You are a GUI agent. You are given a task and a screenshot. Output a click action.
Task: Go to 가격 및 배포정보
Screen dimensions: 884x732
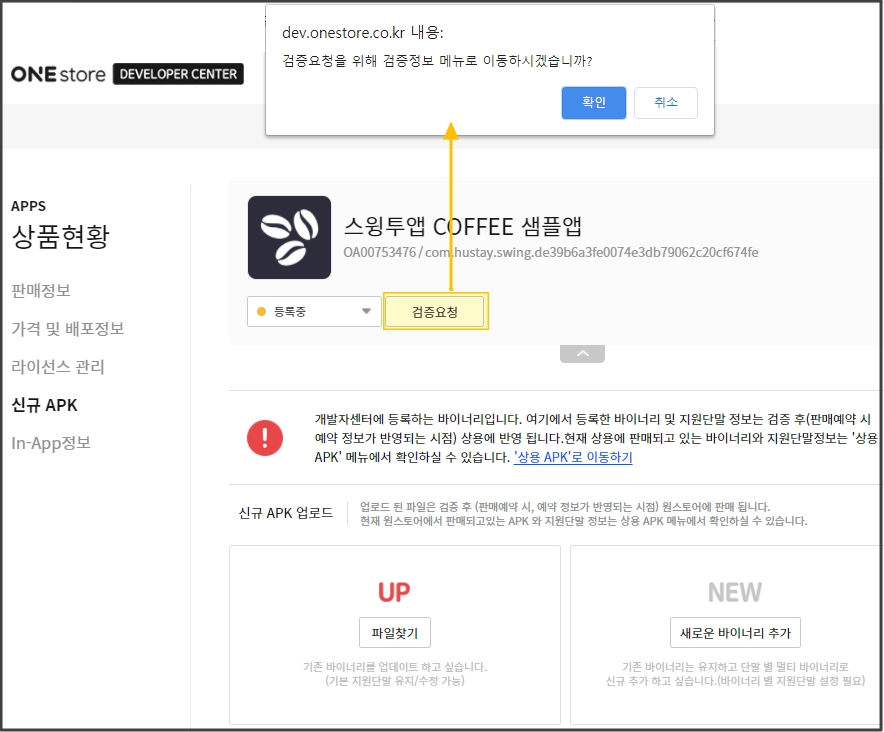tap(68, 328)
